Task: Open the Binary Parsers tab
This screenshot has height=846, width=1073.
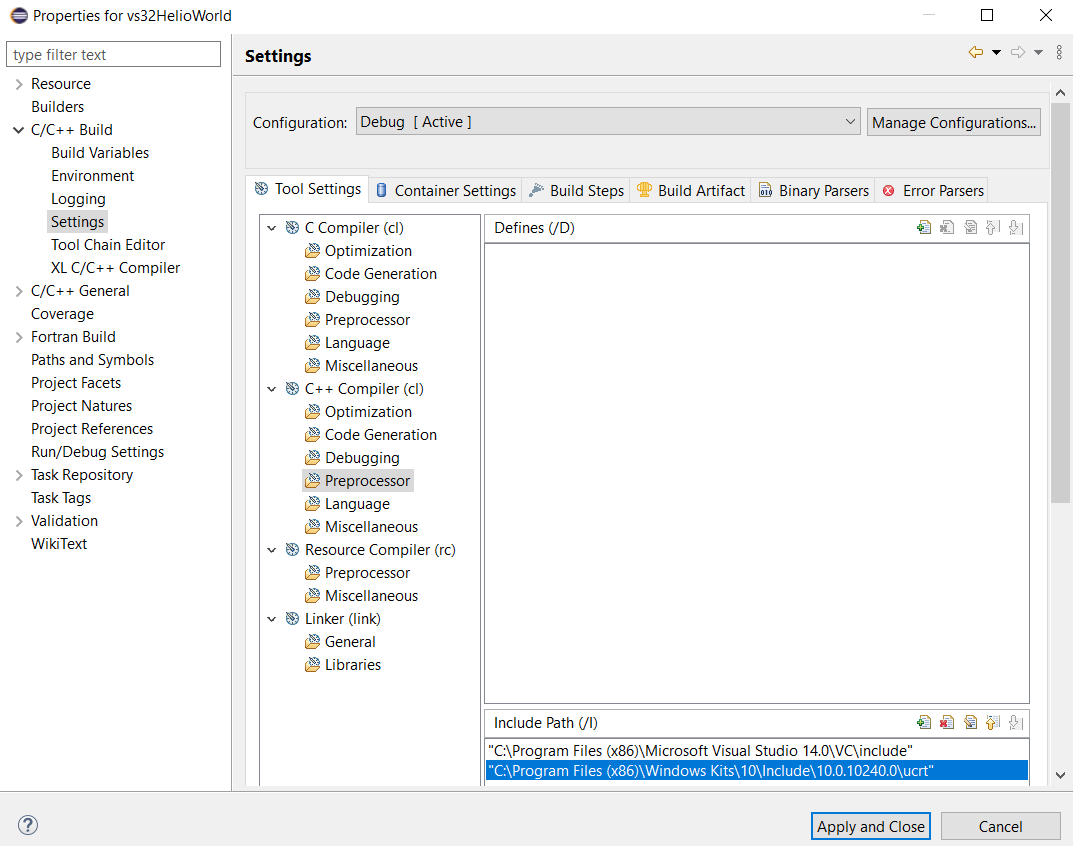Action: pos(813,190)
